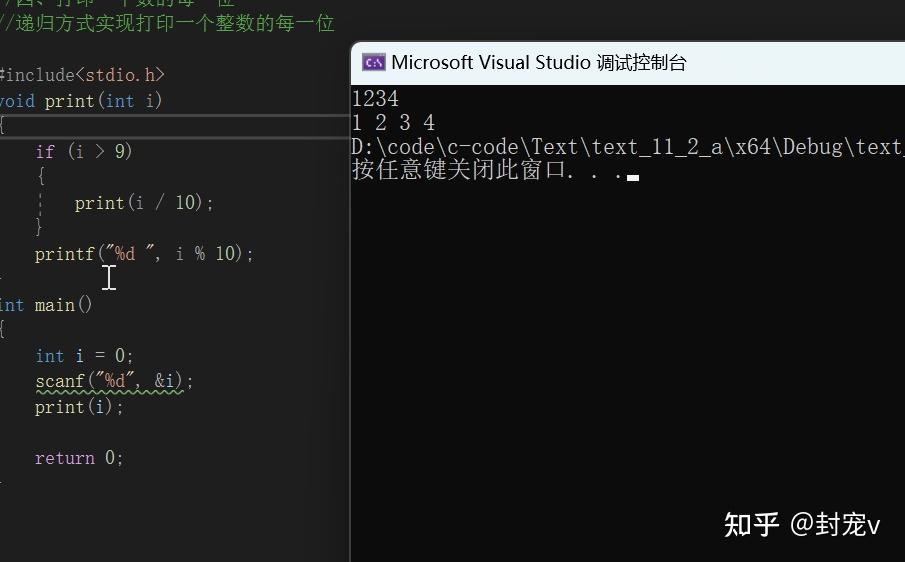Click the "if (i > 9)" statement
Viewport: 905px width, 562px height.
[x=84, y=151]
